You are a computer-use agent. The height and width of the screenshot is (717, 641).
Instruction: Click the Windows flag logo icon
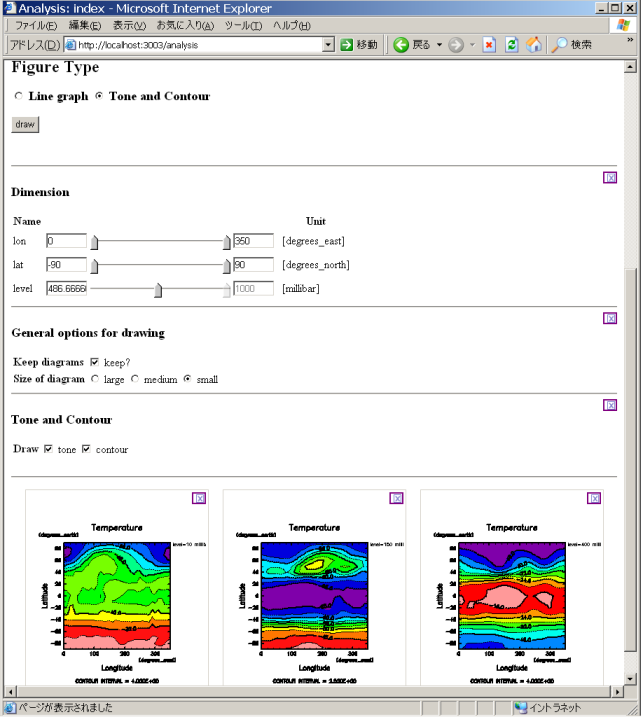pos(623,25)
